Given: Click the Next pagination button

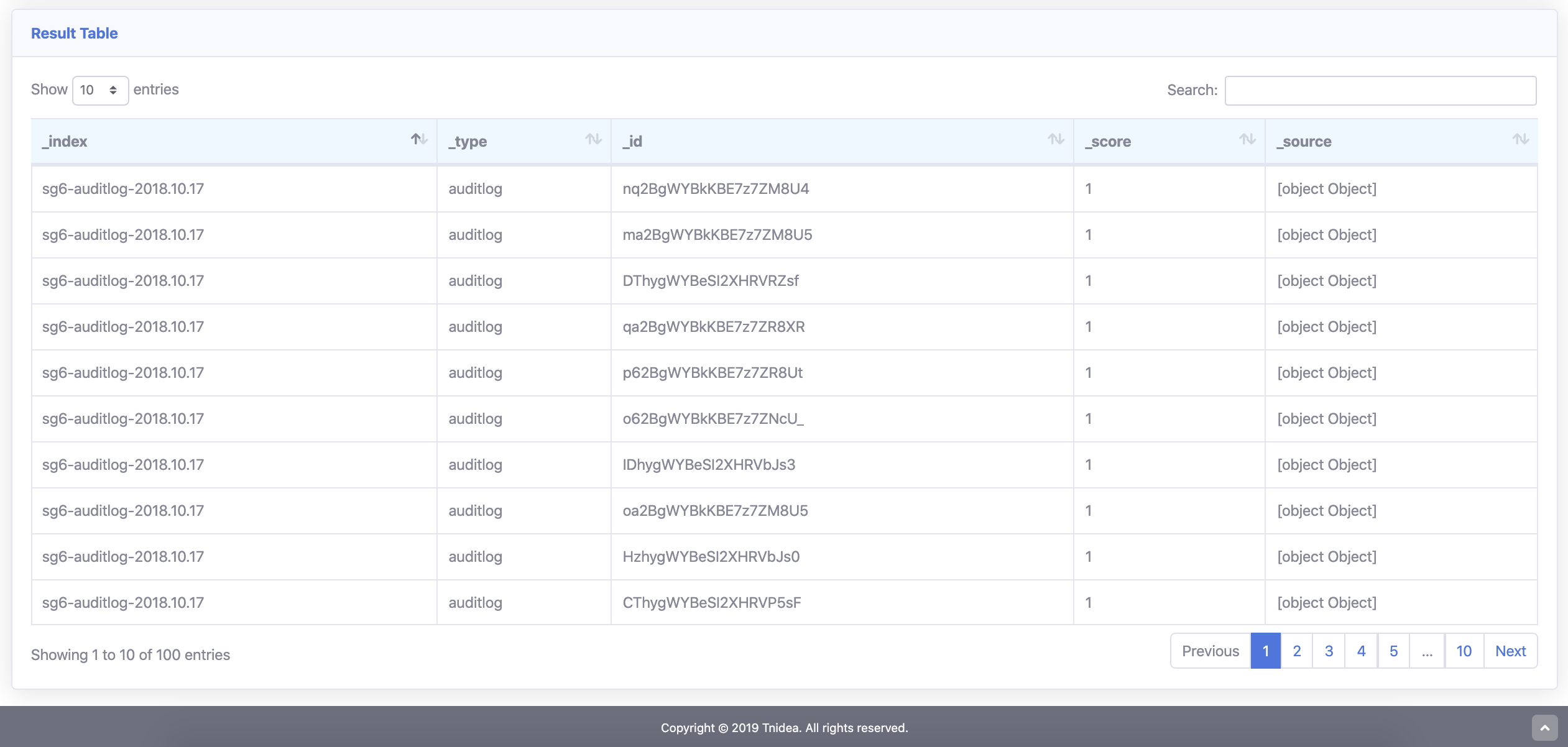Looking at the screenshot, I should [x=1510, y=651].
